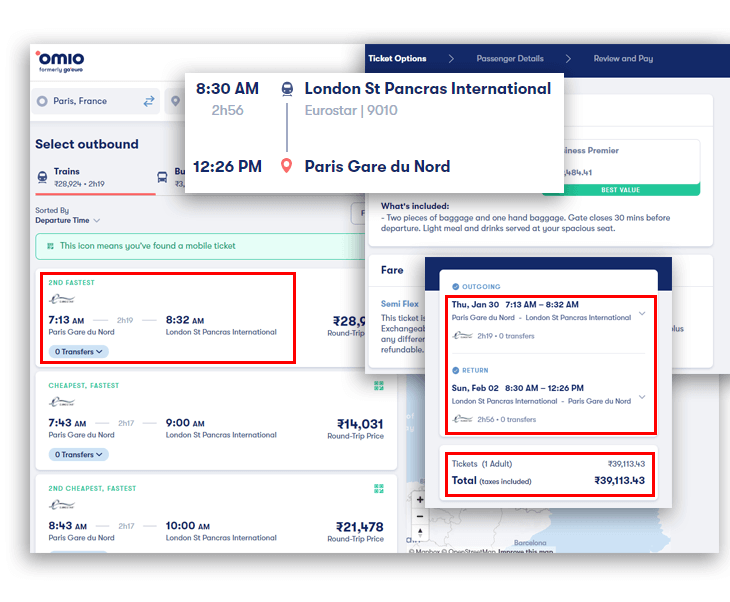Image resolution: width=730 pixels, height=602 pixels.
Task: Click Eurostar logo in outgoing summary
Action: [x=462, y=336]
